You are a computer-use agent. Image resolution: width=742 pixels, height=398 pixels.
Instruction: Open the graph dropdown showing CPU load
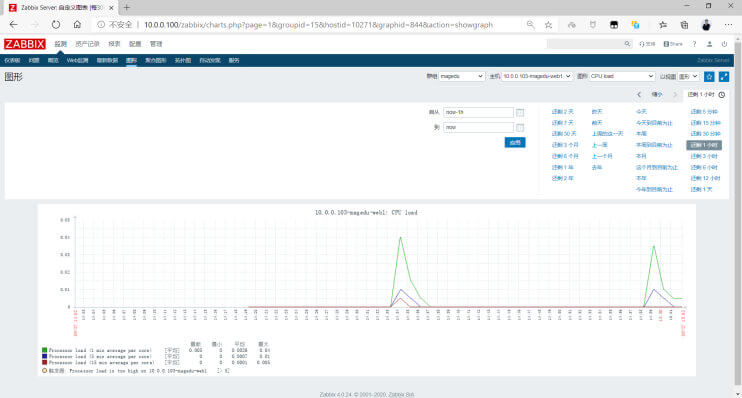622,76
